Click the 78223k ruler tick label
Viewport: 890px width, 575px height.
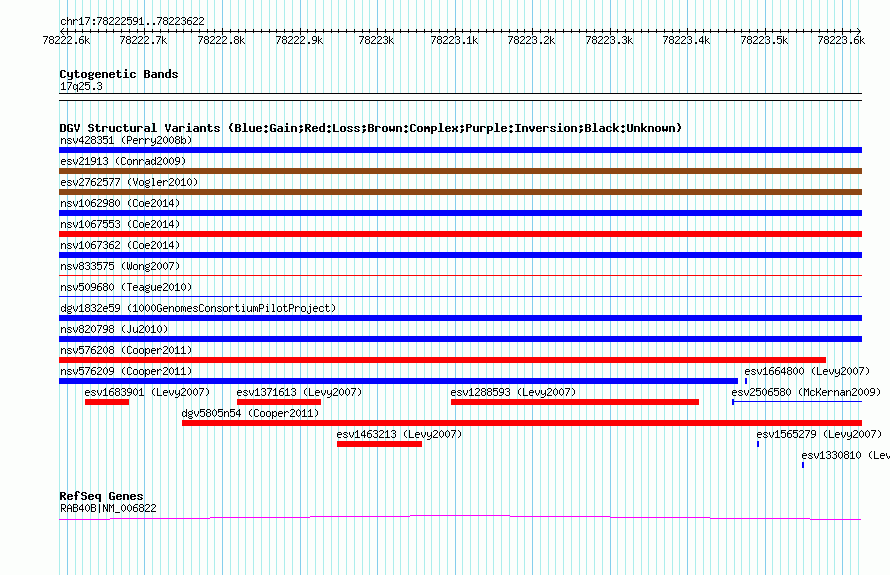[x=376, y=40]
